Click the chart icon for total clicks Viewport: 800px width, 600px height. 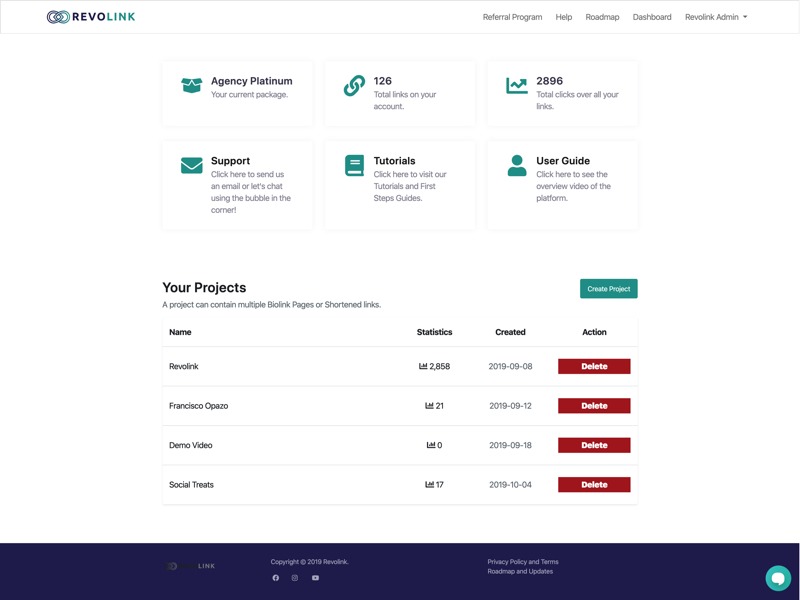(517, 86)
